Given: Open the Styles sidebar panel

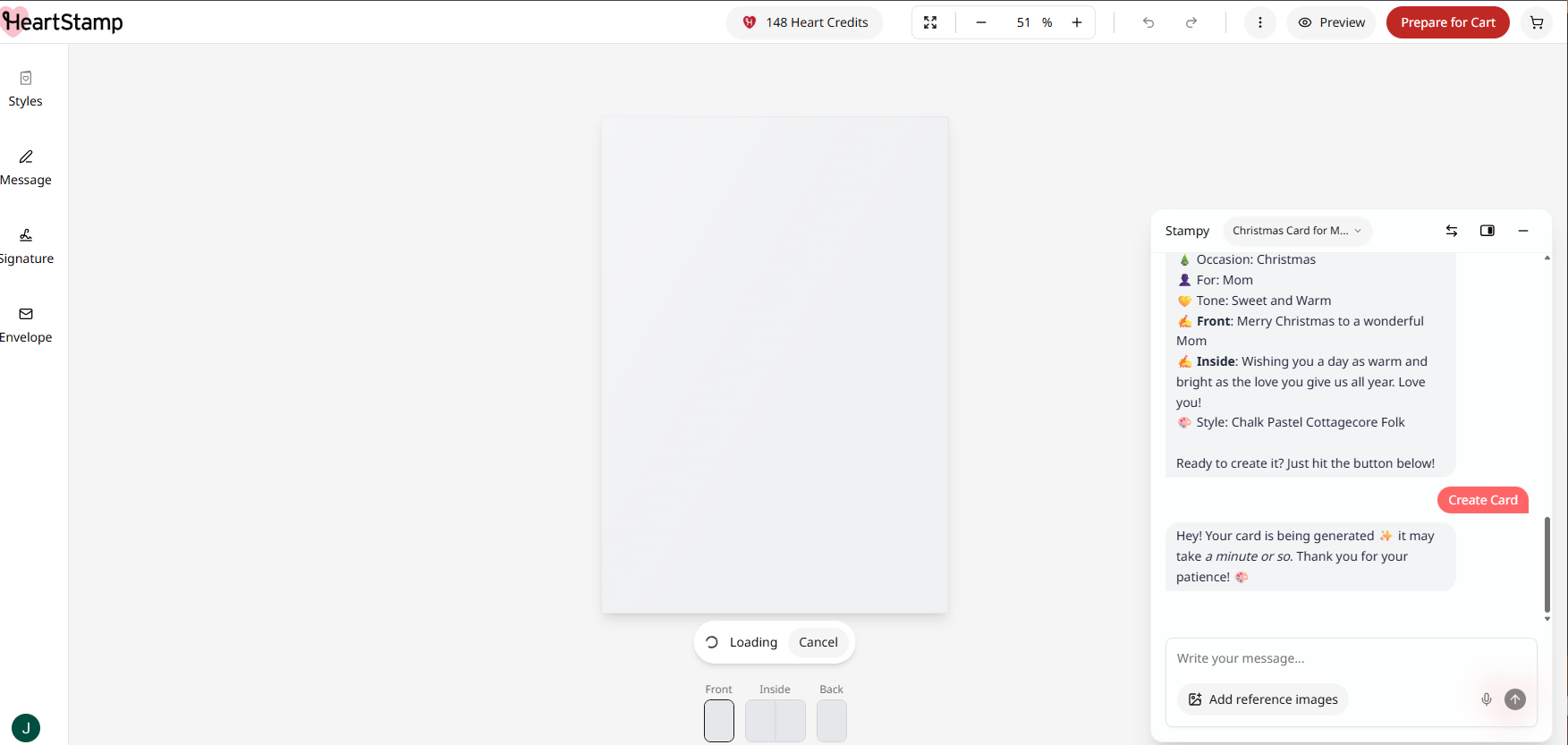Looking at the screenshot, I should 26,89.
